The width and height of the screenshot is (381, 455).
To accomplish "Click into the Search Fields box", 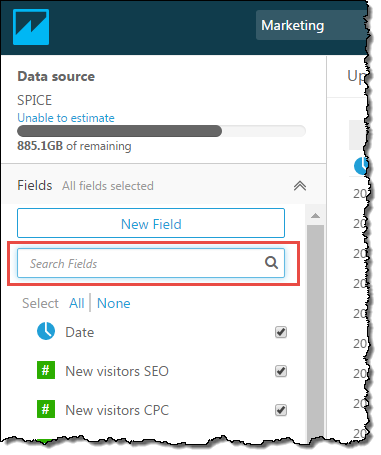I will click(x=151, y=263).
